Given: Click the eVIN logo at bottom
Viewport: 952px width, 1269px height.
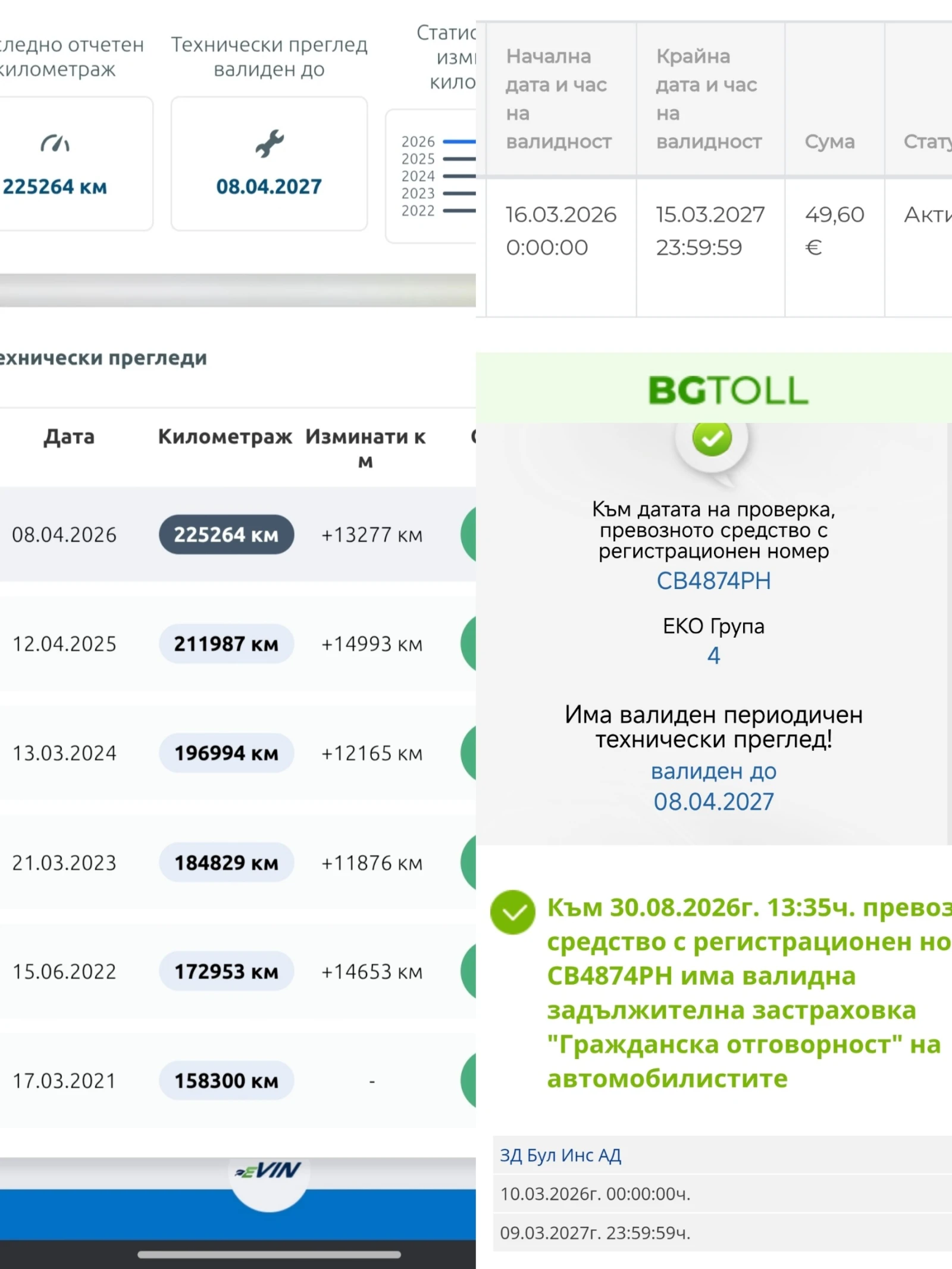Looking at the screenshot, I should point(269,1171).
